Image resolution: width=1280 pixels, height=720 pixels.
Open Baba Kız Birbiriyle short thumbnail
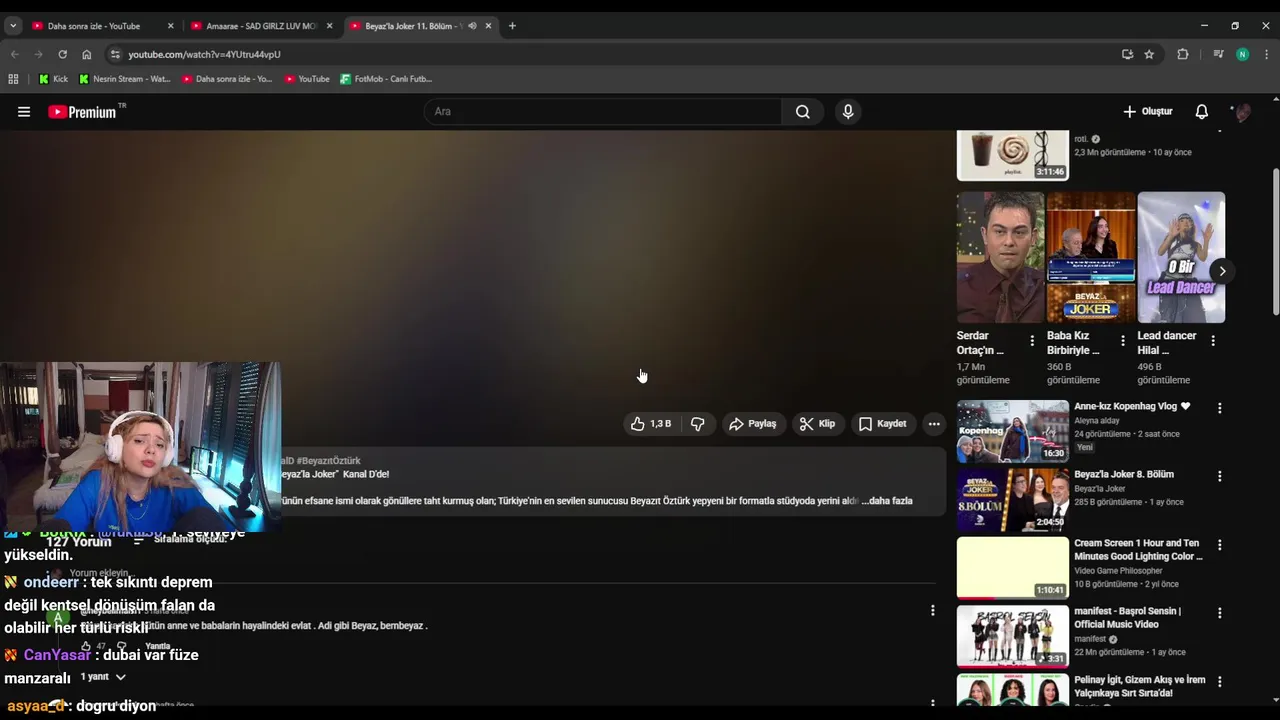pos(1090,258)
